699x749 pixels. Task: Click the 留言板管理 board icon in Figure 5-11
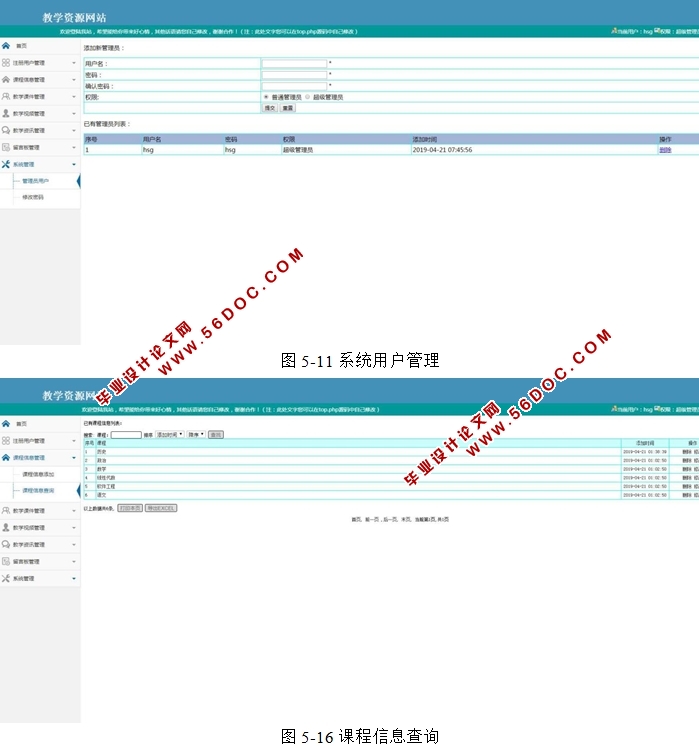click(6, 147)
